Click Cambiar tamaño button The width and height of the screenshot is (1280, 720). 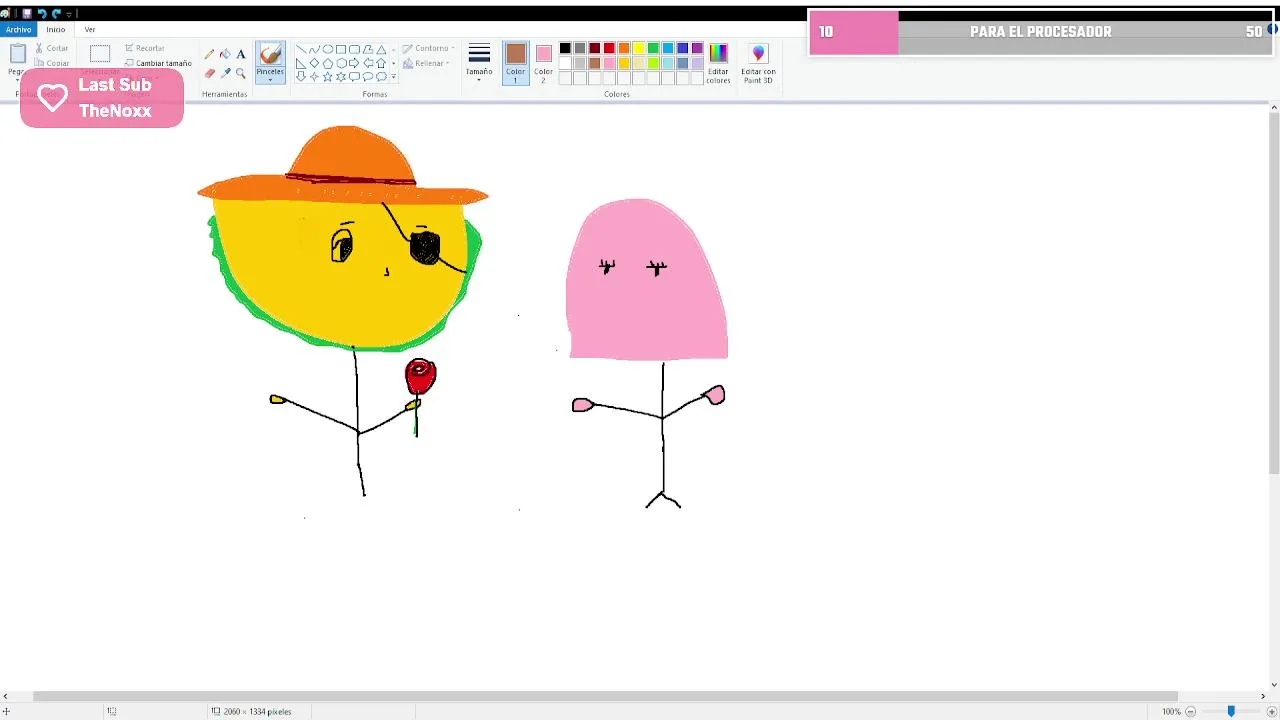[x=158, y=63]
